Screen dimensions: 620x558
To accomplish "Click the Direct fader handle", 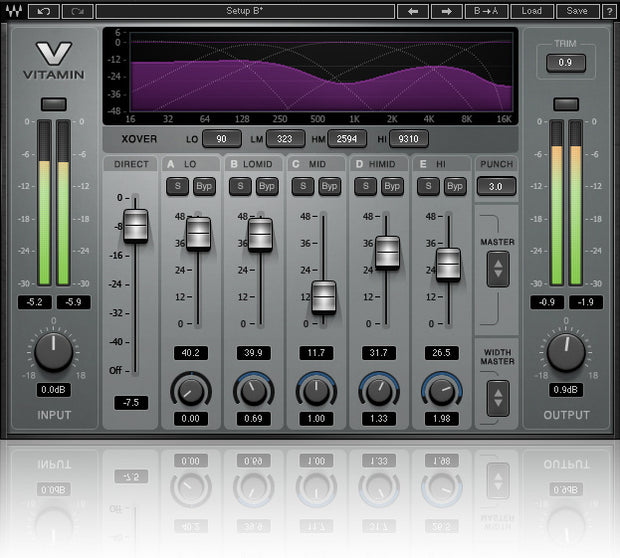I will (136, 226).
